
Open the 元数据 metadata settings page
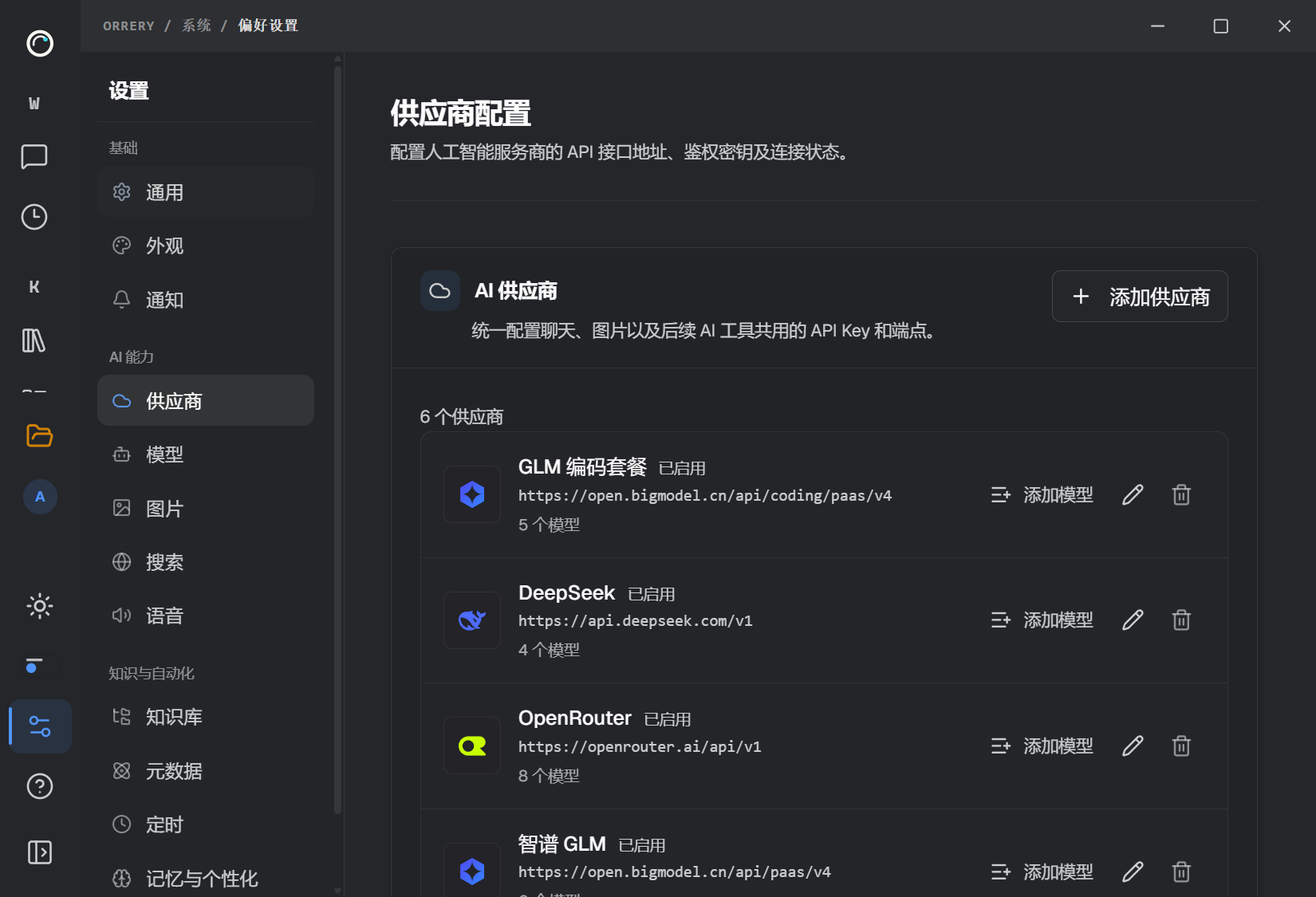206,771
